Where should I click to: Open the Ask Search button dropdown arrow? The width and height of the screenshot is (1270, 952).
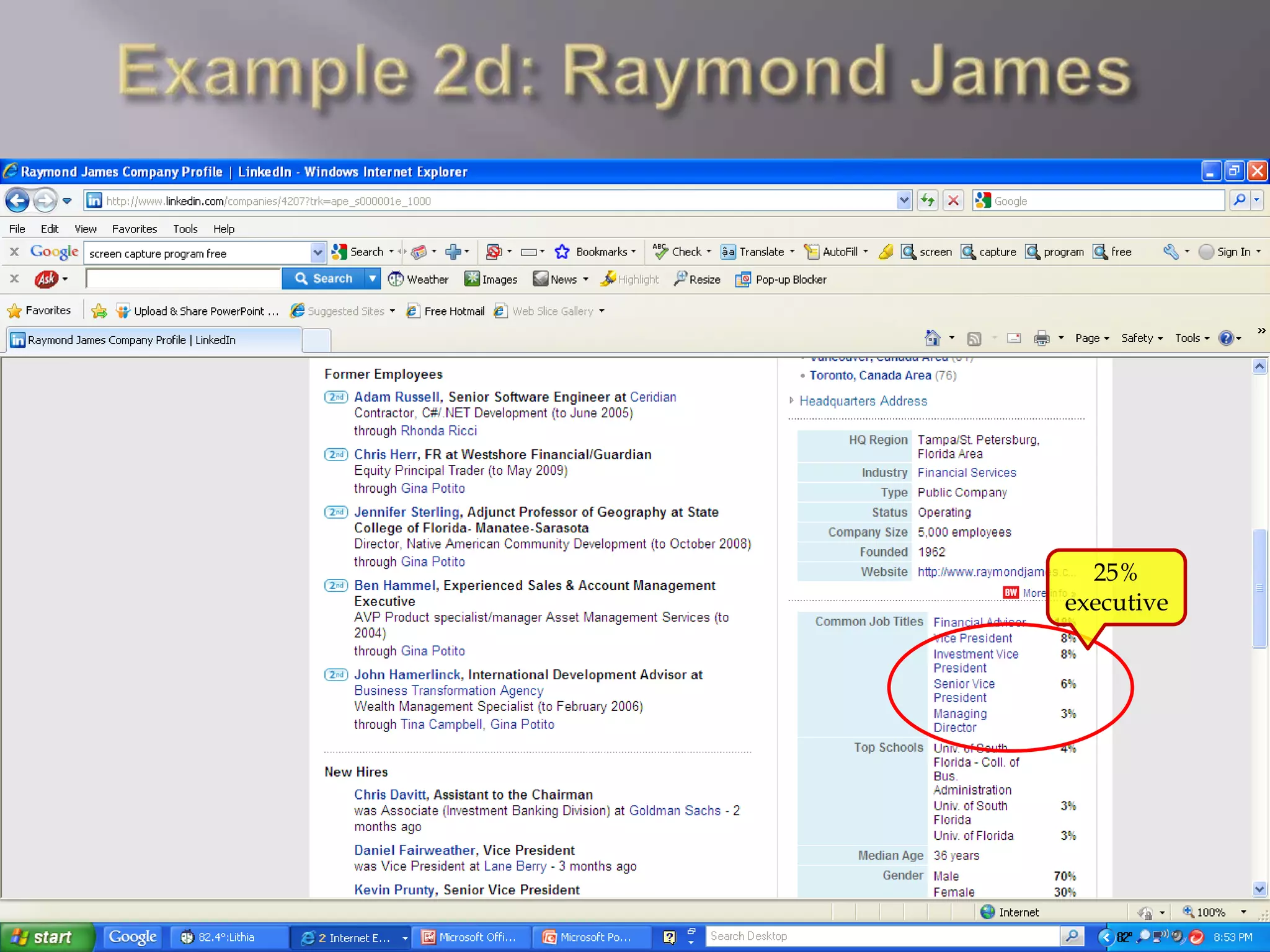[372, 279]
